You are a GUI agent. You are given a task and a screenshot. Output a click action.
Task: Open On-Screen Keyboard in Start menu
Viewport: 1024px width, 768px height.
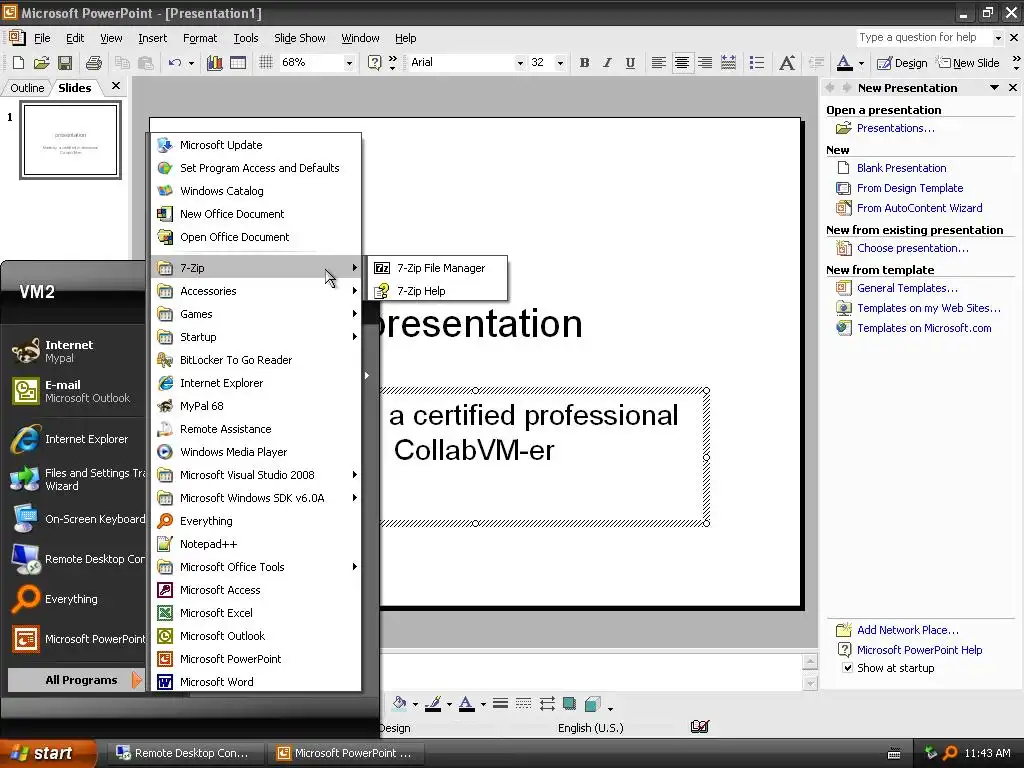pyautogui.click(x=76, y=519)
